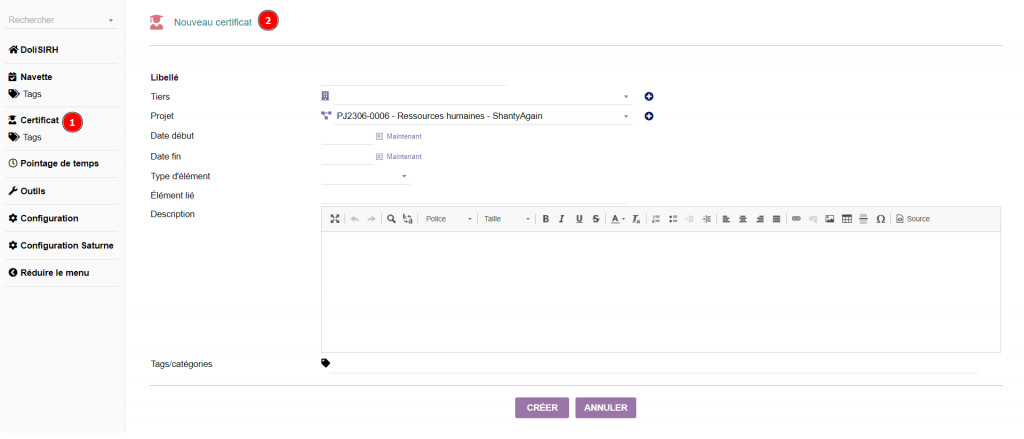Open the Type d'élément dropdown
The image size is (1024, 439).
tap(366, 176)
